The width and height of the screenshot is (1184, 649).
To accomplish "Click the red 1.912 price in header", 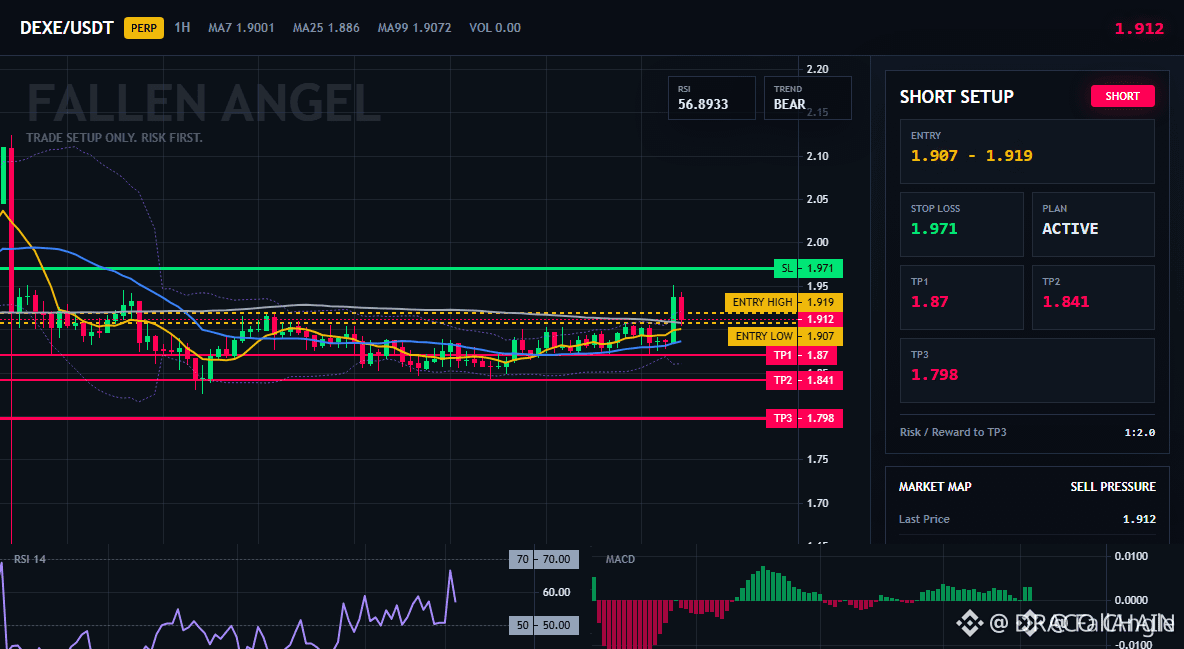I will pos(1139,29).
